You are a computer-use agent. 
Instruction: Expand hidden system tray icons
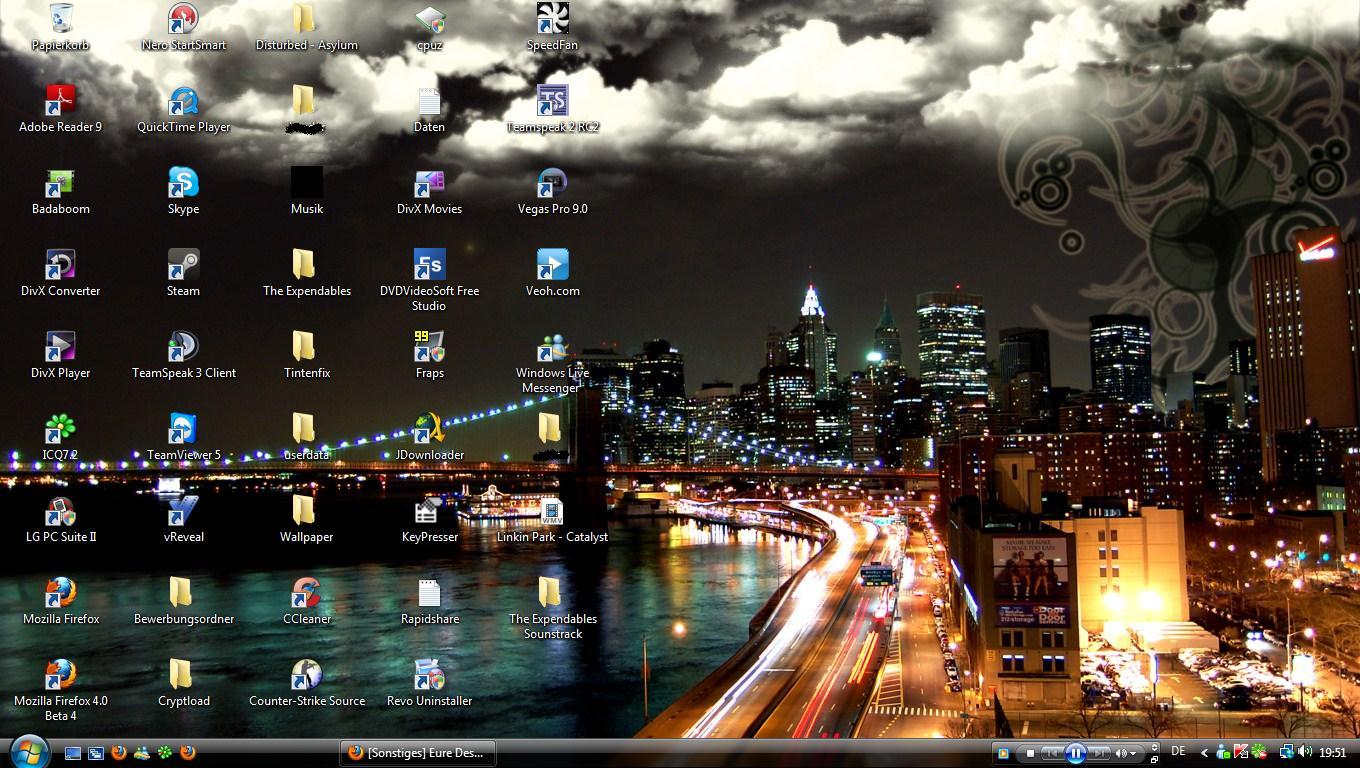pyautogui.click(x=1204, y=753)
